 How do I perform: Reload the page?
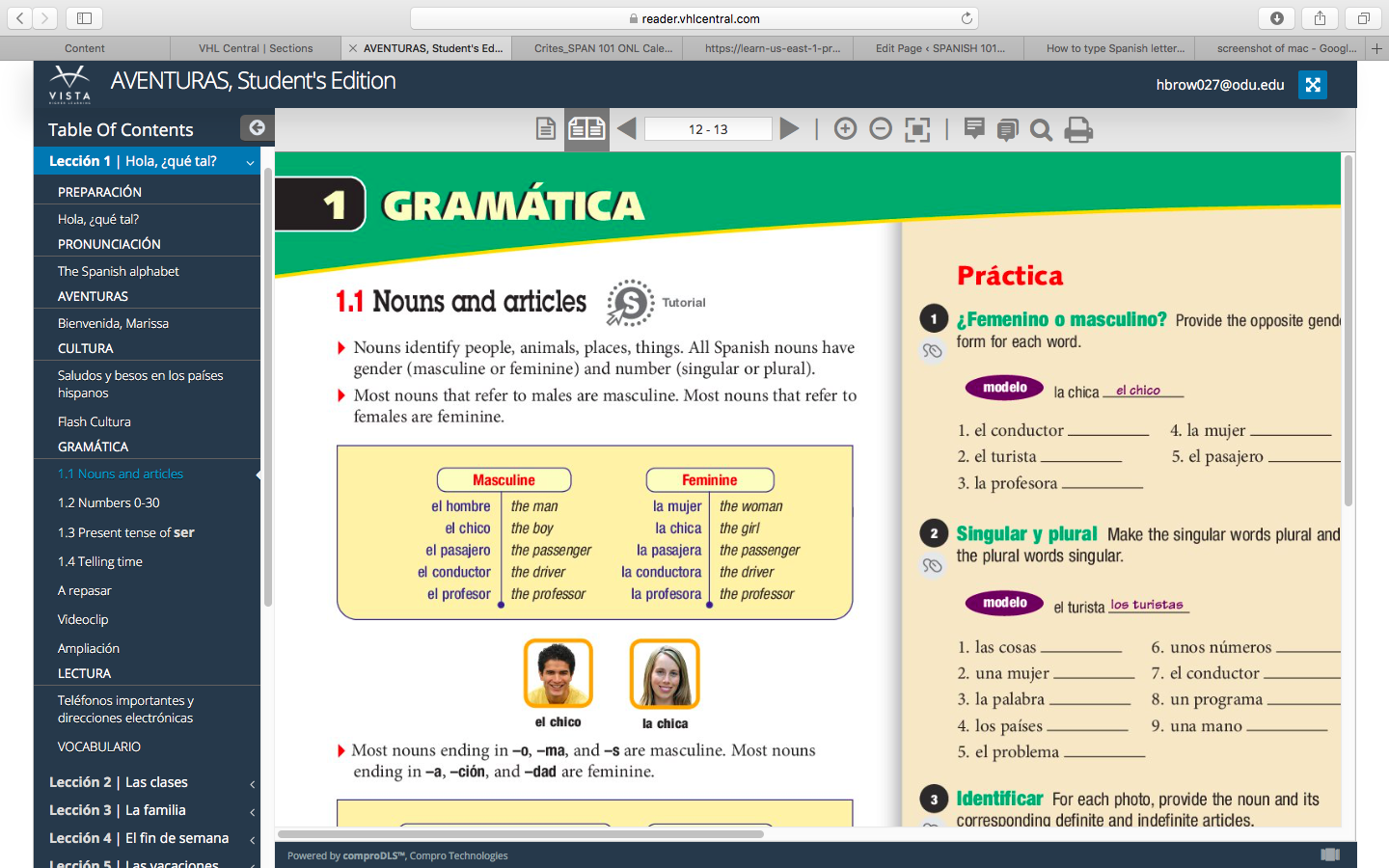click(967, 18)
